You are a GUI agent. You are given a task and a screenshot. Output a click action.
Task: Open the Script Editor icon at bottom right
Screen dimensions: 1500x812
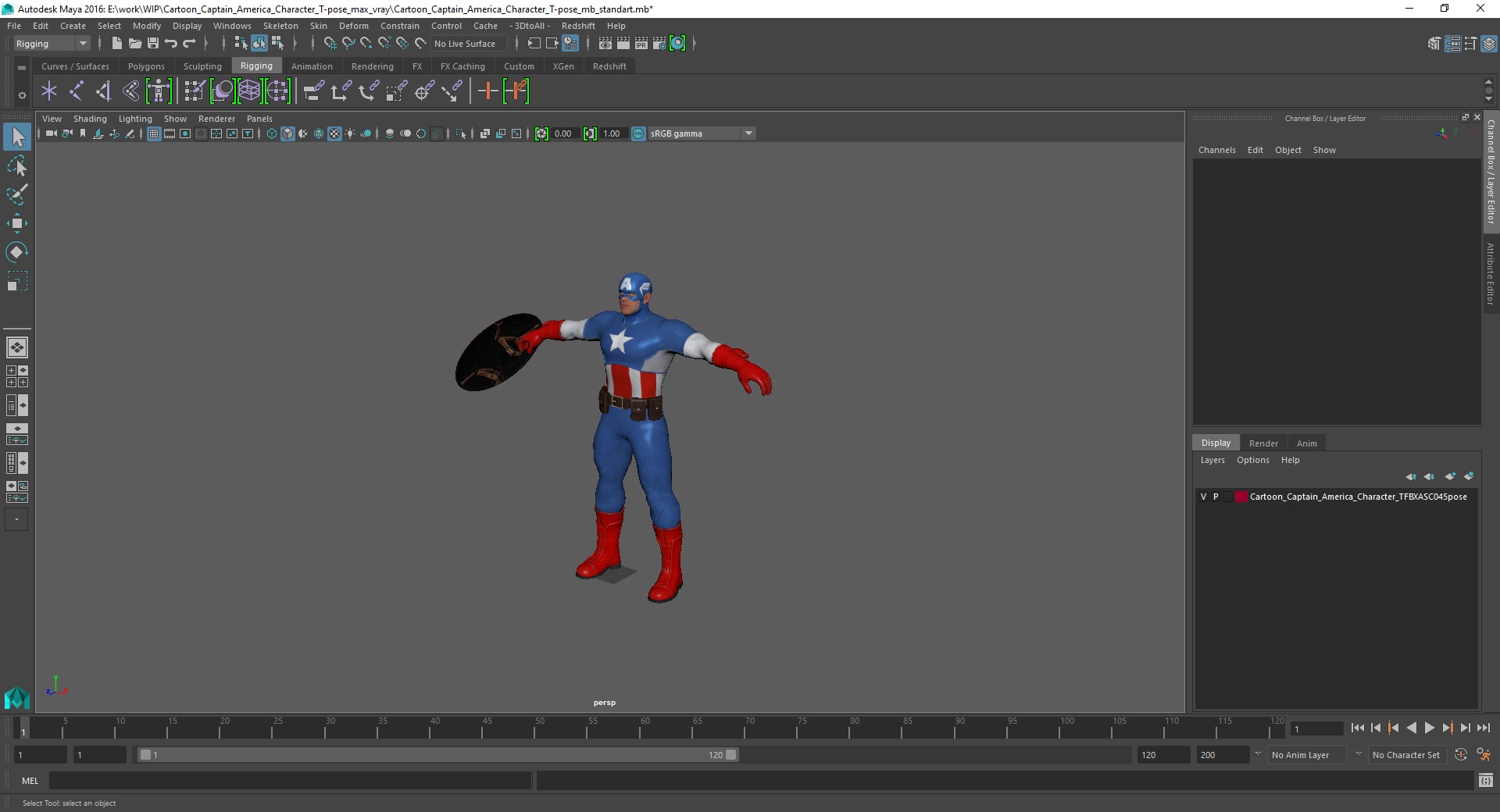point(1485,780)
